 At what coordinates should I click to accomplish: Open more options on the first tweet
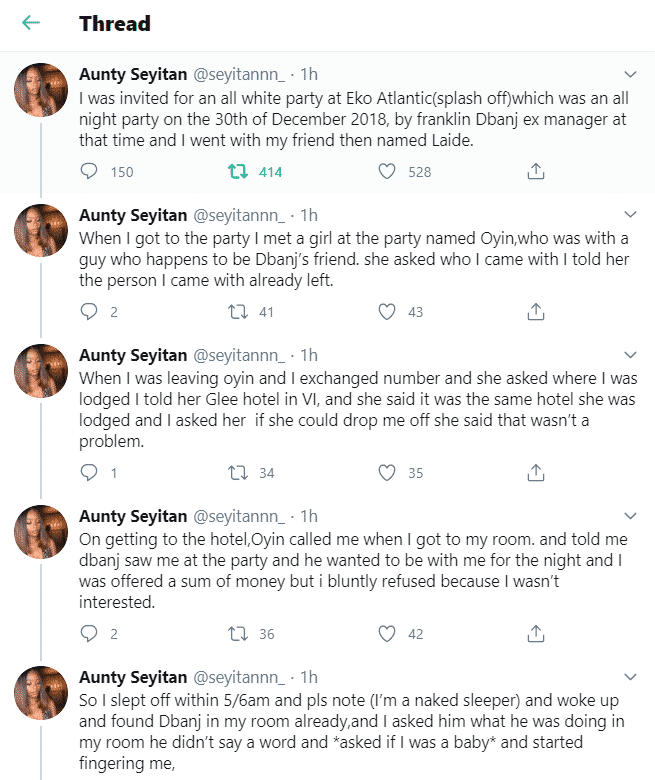pos(630,75)
